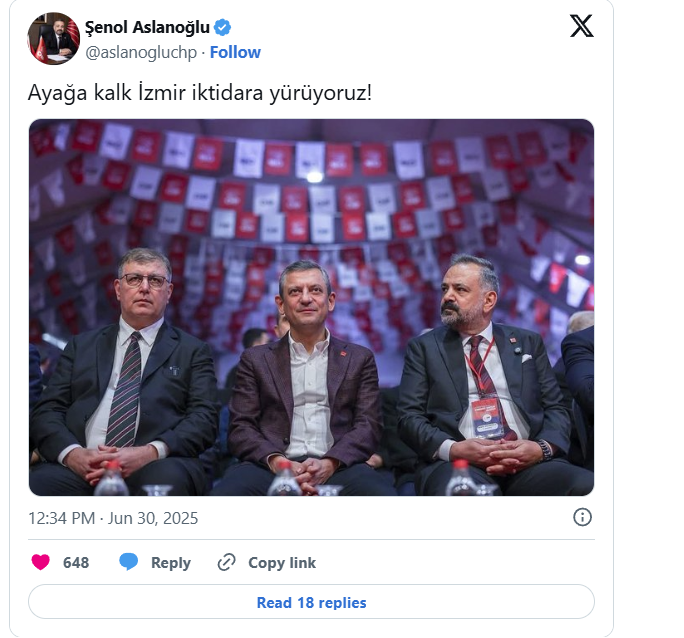Click the red lanyard badge in the photo
The height and width of the screenshot is (638, 684).
486,411
